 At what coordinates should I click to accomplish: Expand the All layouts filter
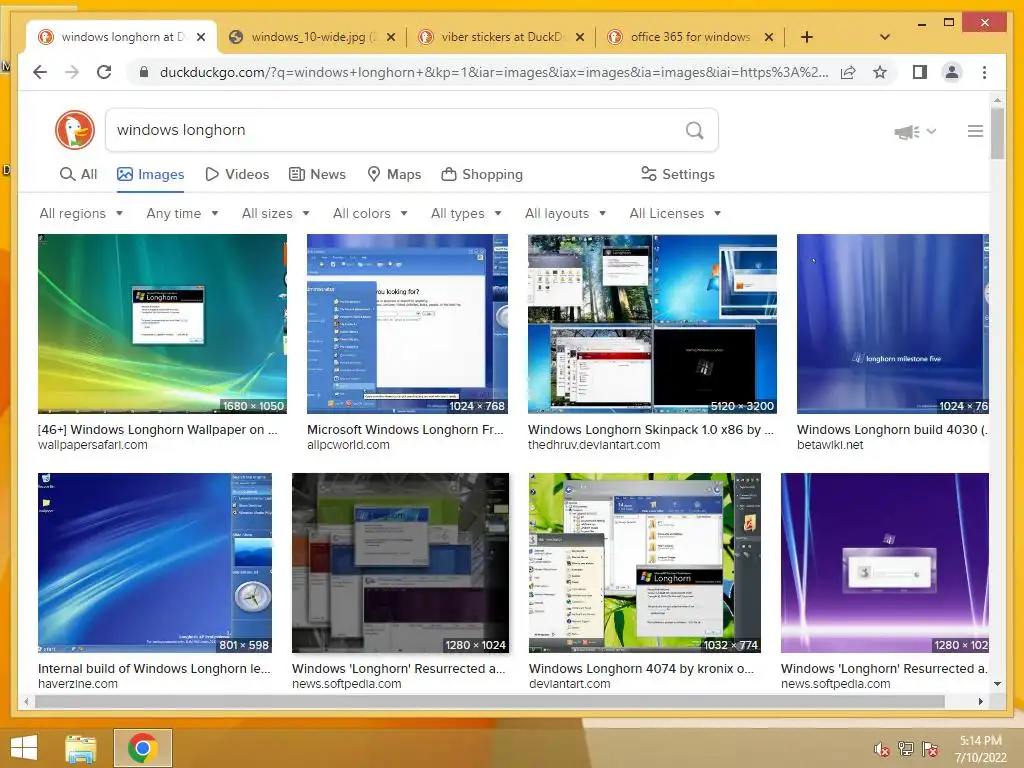pyautogui.click(x=566, y=214)
